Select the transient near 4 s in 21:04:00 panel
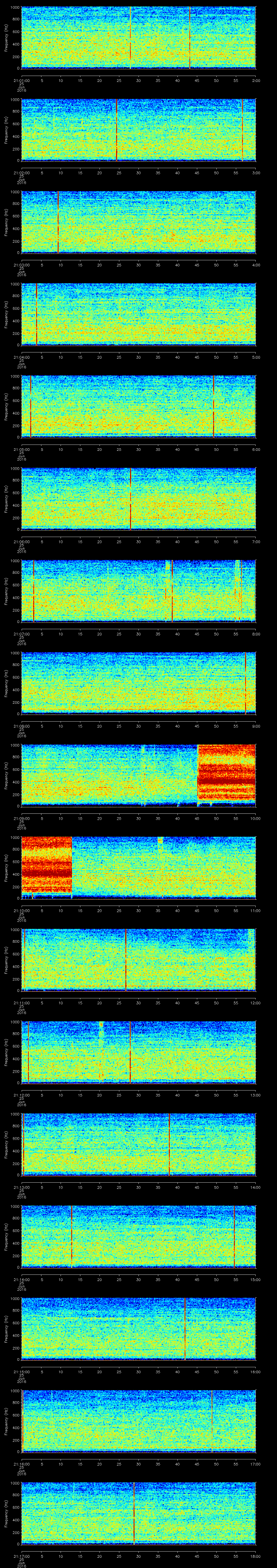The width and height of the screenshot is (277, 1568). (37, 314)
